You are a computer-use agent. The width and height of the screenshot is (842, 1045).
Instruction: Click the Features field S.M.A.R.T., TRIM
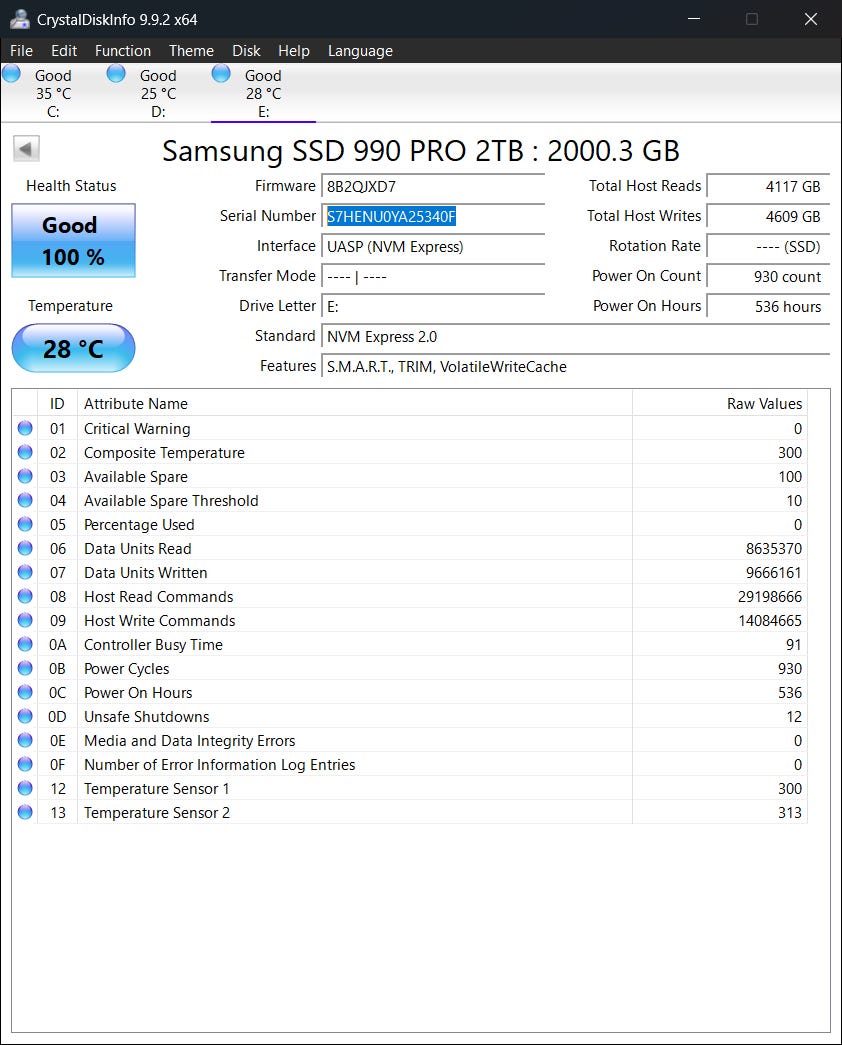[575, 367]
